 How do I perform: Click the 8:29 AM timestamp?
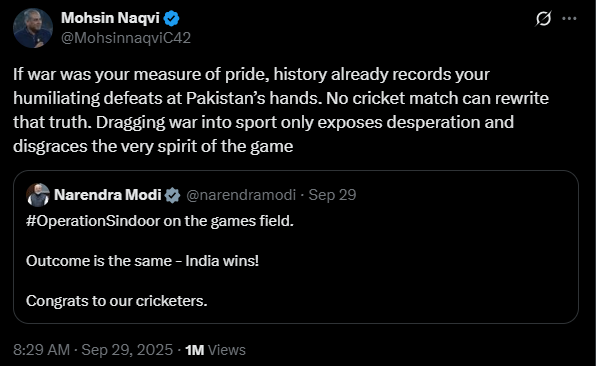pos(41,350)
